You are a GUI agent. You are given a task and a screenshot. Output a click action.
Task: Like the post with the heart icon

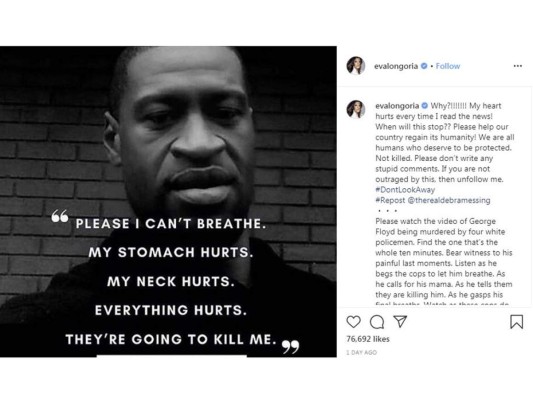point(353,321)
